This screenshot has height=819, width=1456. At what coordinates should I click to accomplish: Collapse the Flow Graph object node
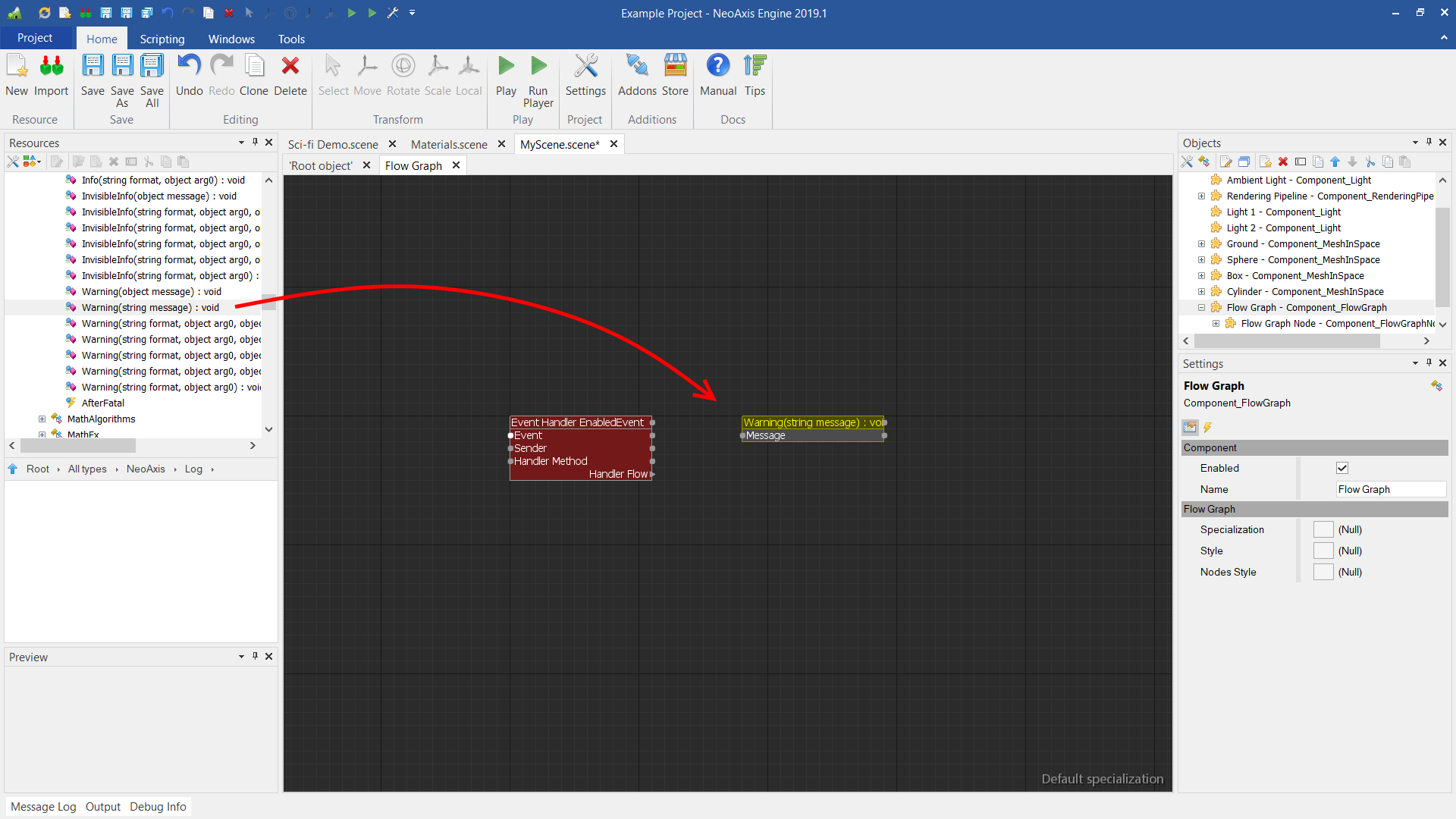pos(1201,307)
